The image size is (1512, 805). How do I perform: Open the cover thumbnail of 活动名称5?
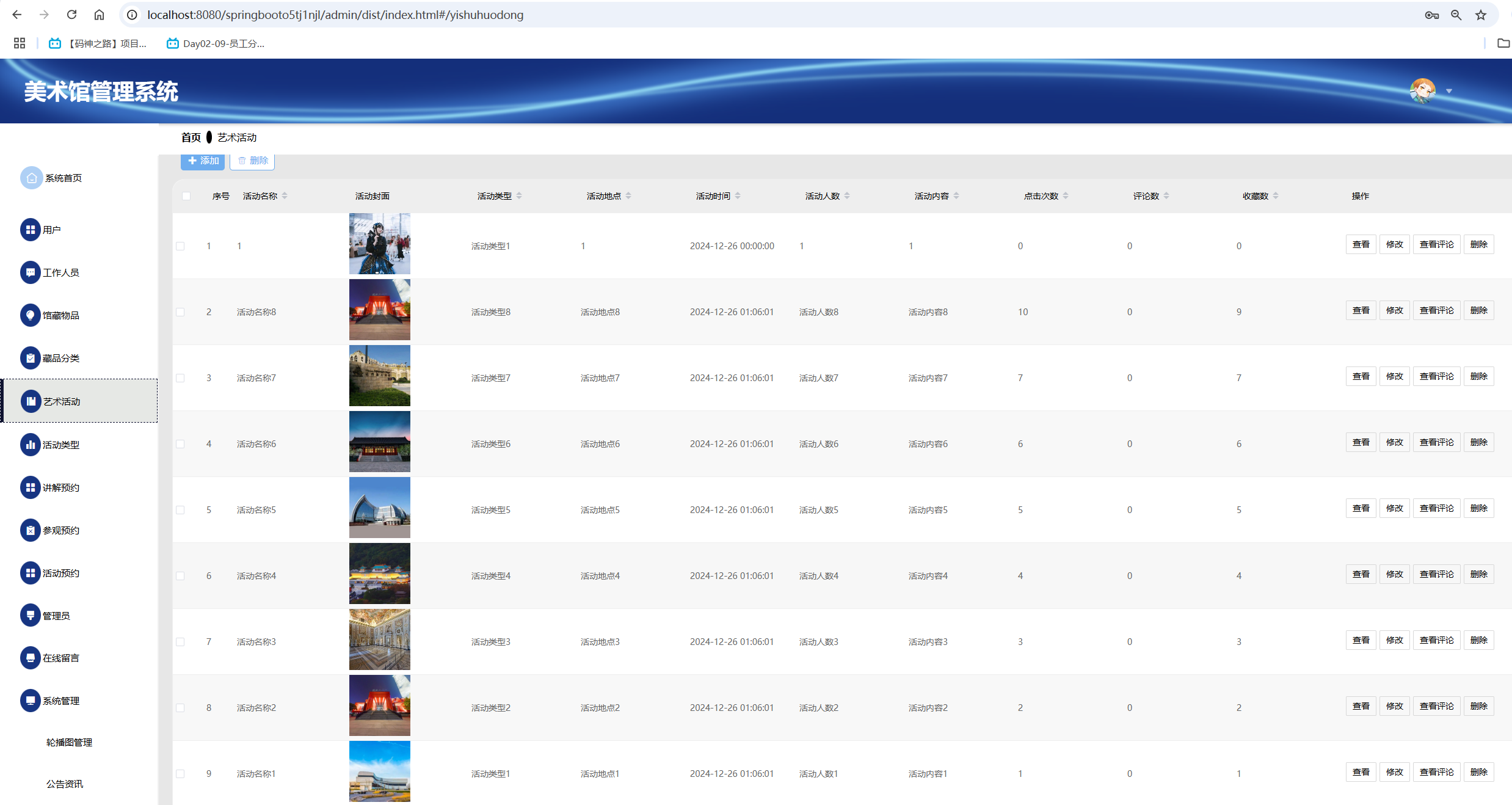coord(379,508)
